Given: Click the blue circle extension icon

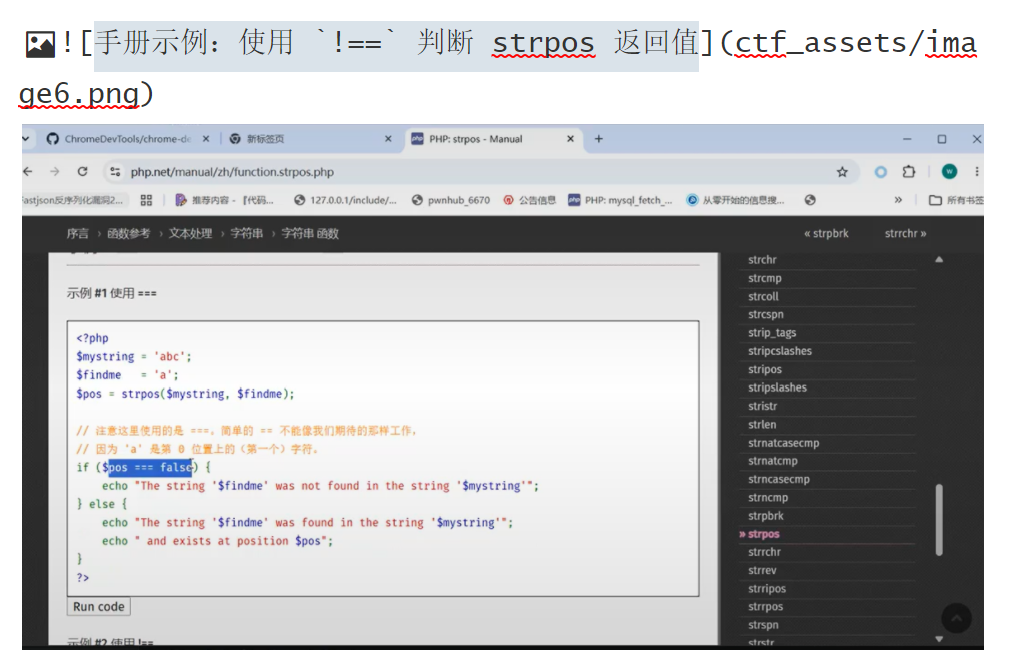Looking at the screenshot, I should click(880, 171).
